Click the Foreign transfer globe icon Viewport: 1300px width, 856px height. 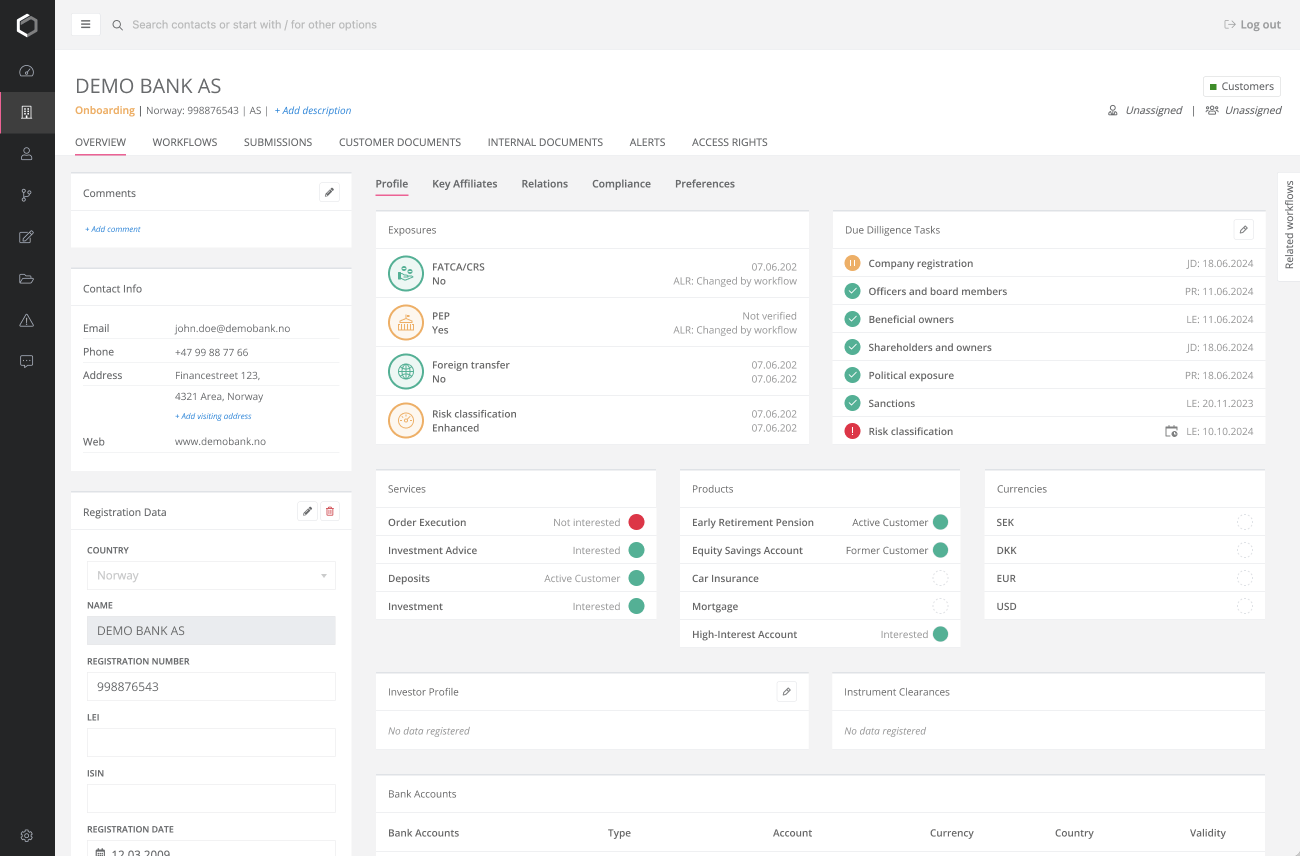point(406,371)
